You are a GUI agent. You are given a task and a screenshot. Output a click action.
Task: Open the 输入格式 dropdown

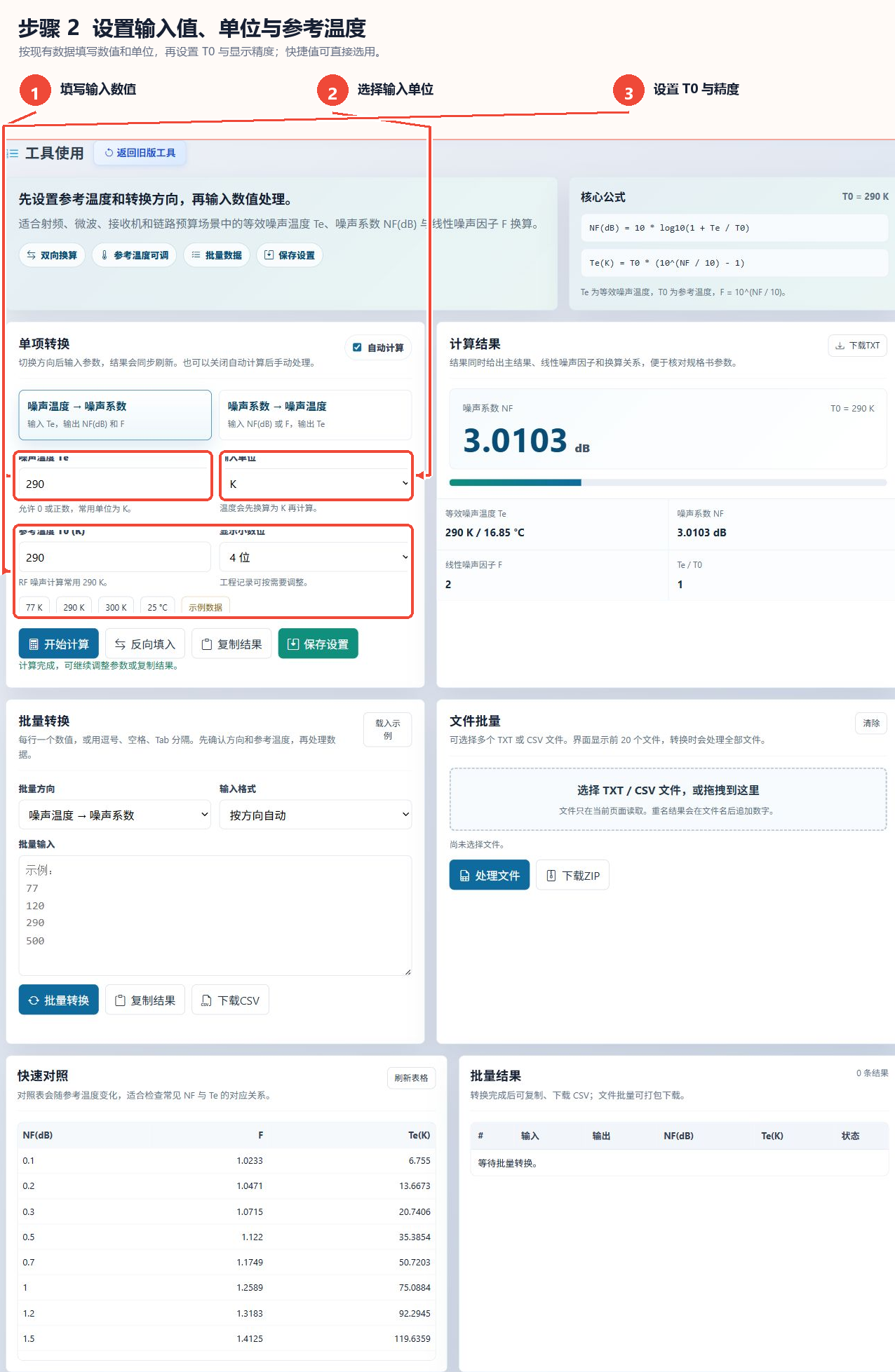[316, 815]
